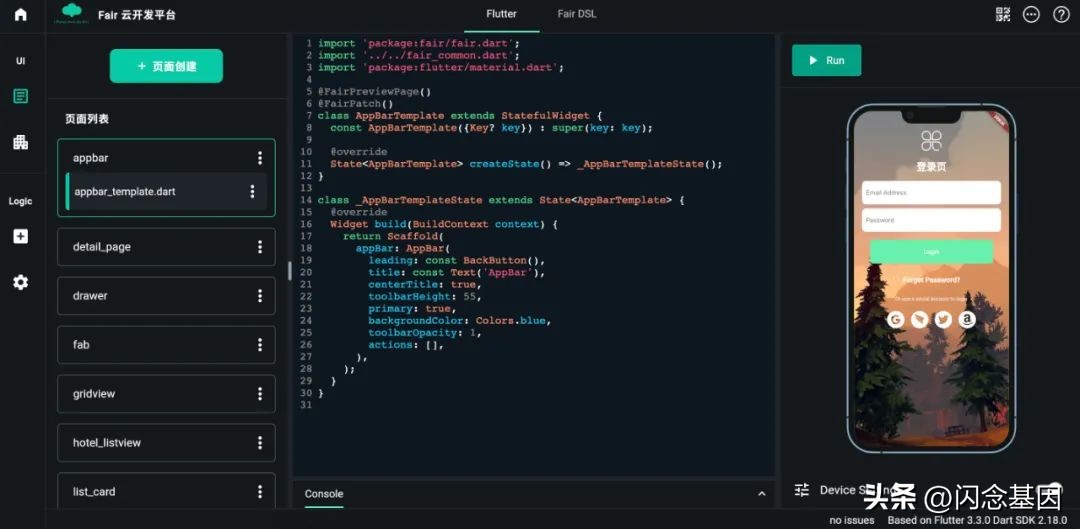
Task: Click Email Address field in phone preview
Action: (931, 192)
